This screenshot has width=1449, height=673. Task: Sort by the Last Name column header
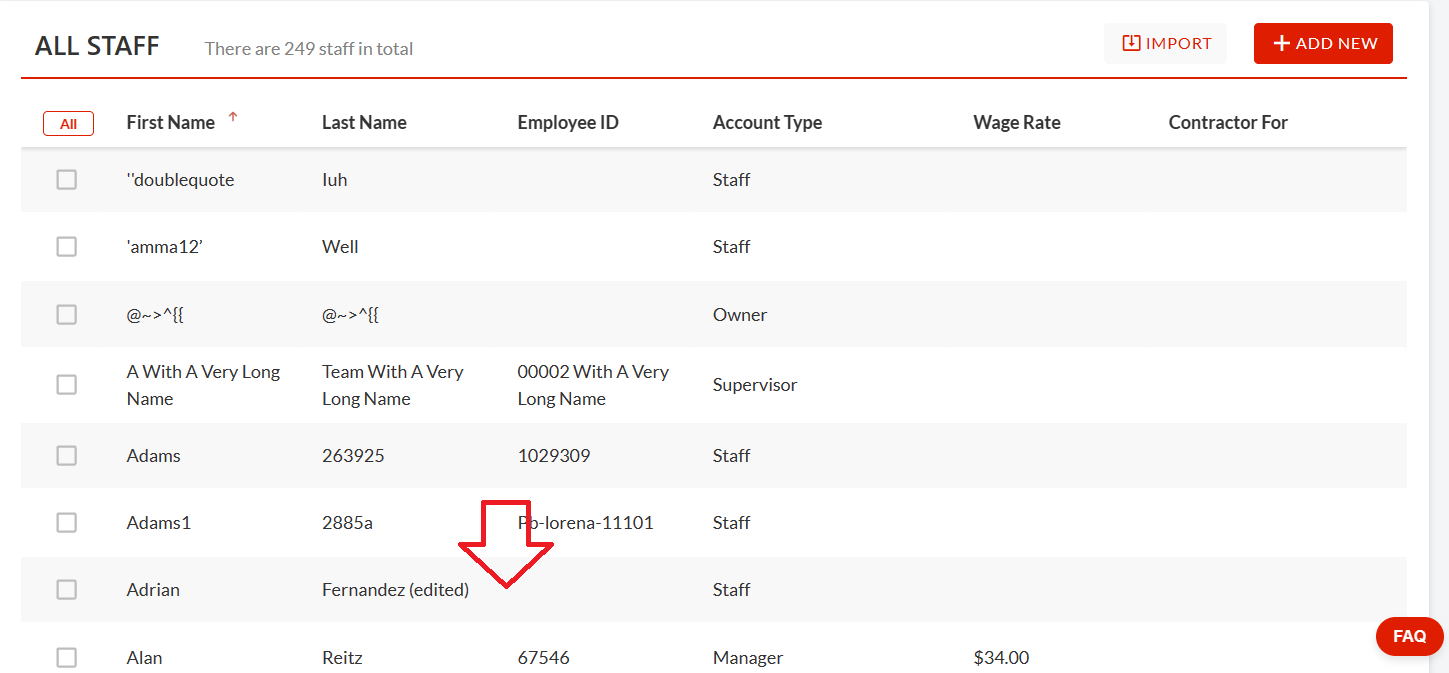364,122
